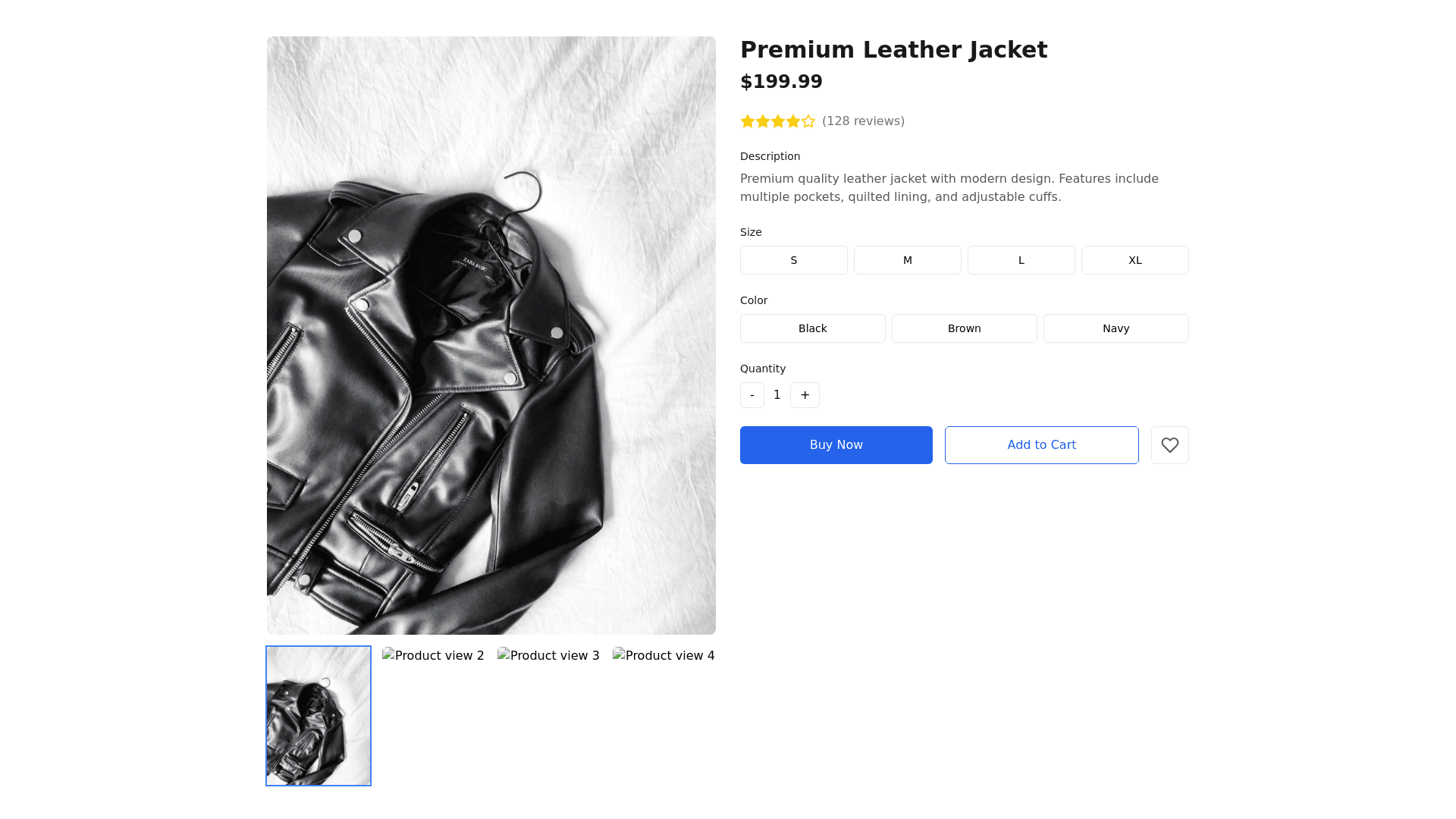The height and width of the screenshot is (819, 1456).
Task: Click Add to Cart
Action: point(1041,445)
